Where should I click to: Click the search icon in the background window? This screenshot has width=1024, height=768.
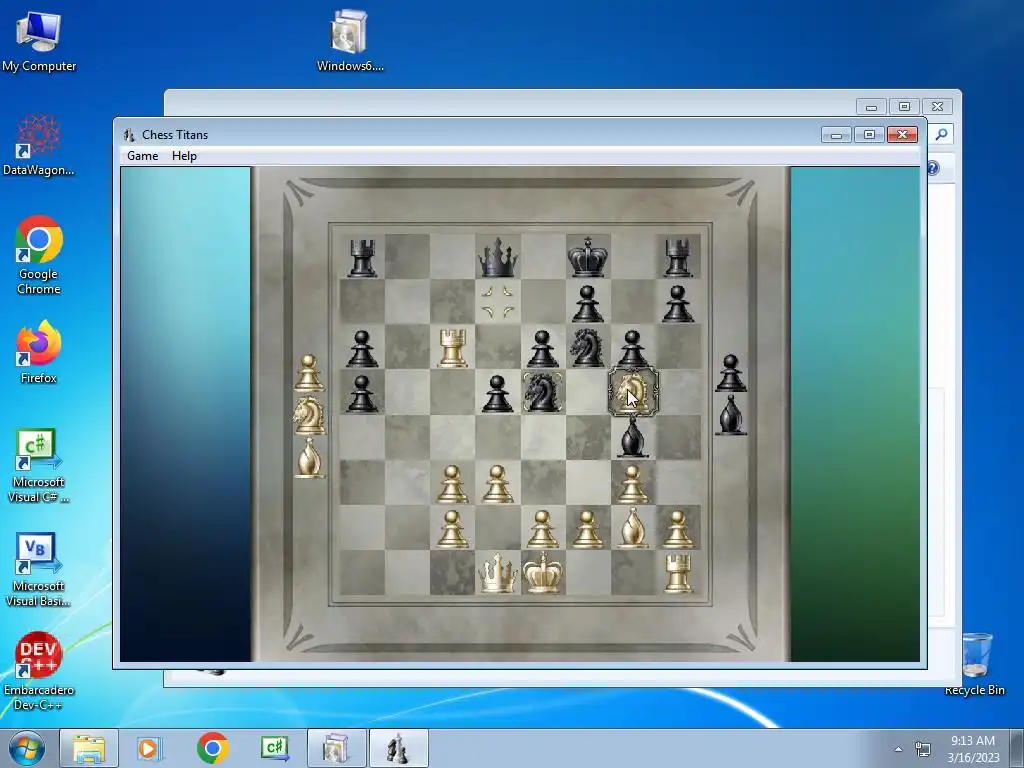(941, 135)
